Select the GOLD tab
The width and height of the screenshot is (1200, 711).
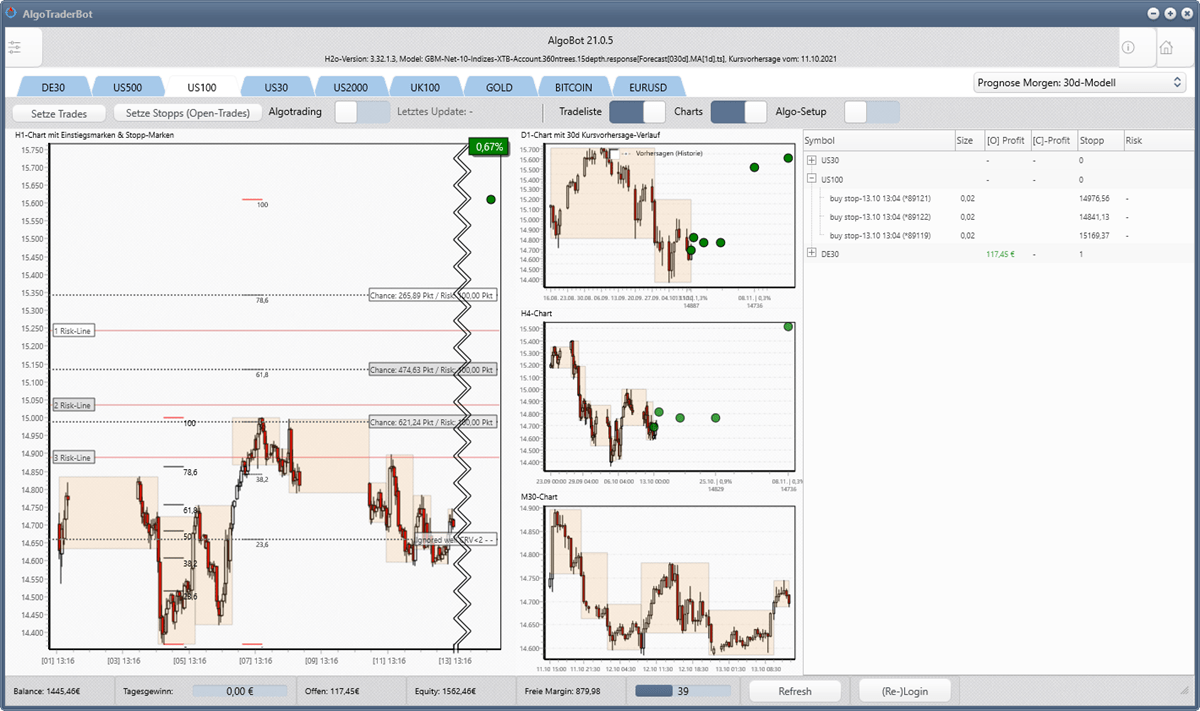[498, 87]
